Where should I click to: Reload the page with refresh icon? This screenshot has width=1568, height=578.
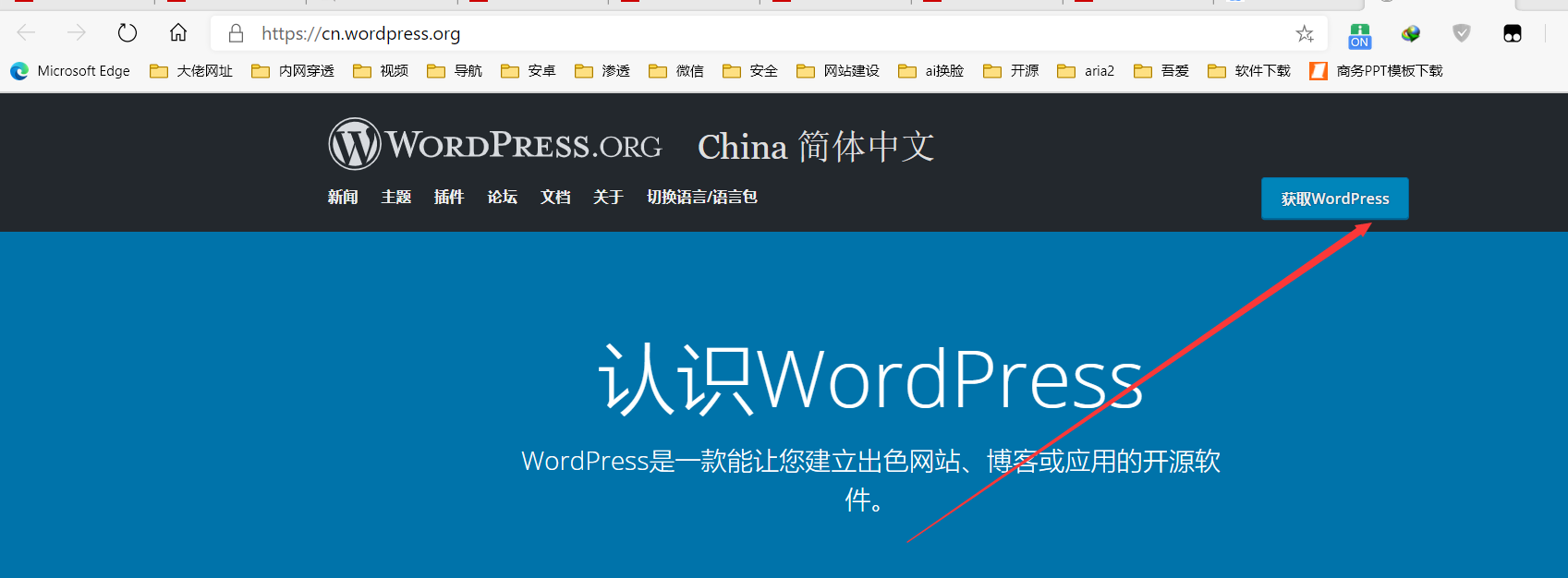pyautogui.click(x=128, y=33)
